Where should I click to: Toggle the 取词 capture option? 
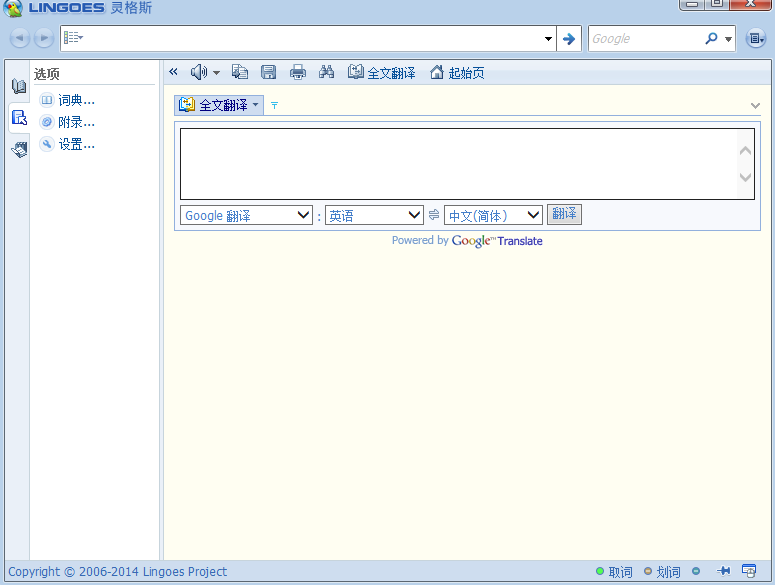(614, 572)
